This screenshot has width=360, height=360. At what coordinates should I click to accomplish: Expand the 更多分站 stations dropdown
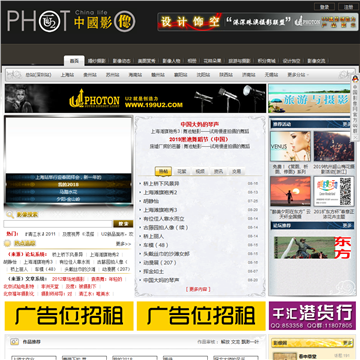[x=298, y=75]
